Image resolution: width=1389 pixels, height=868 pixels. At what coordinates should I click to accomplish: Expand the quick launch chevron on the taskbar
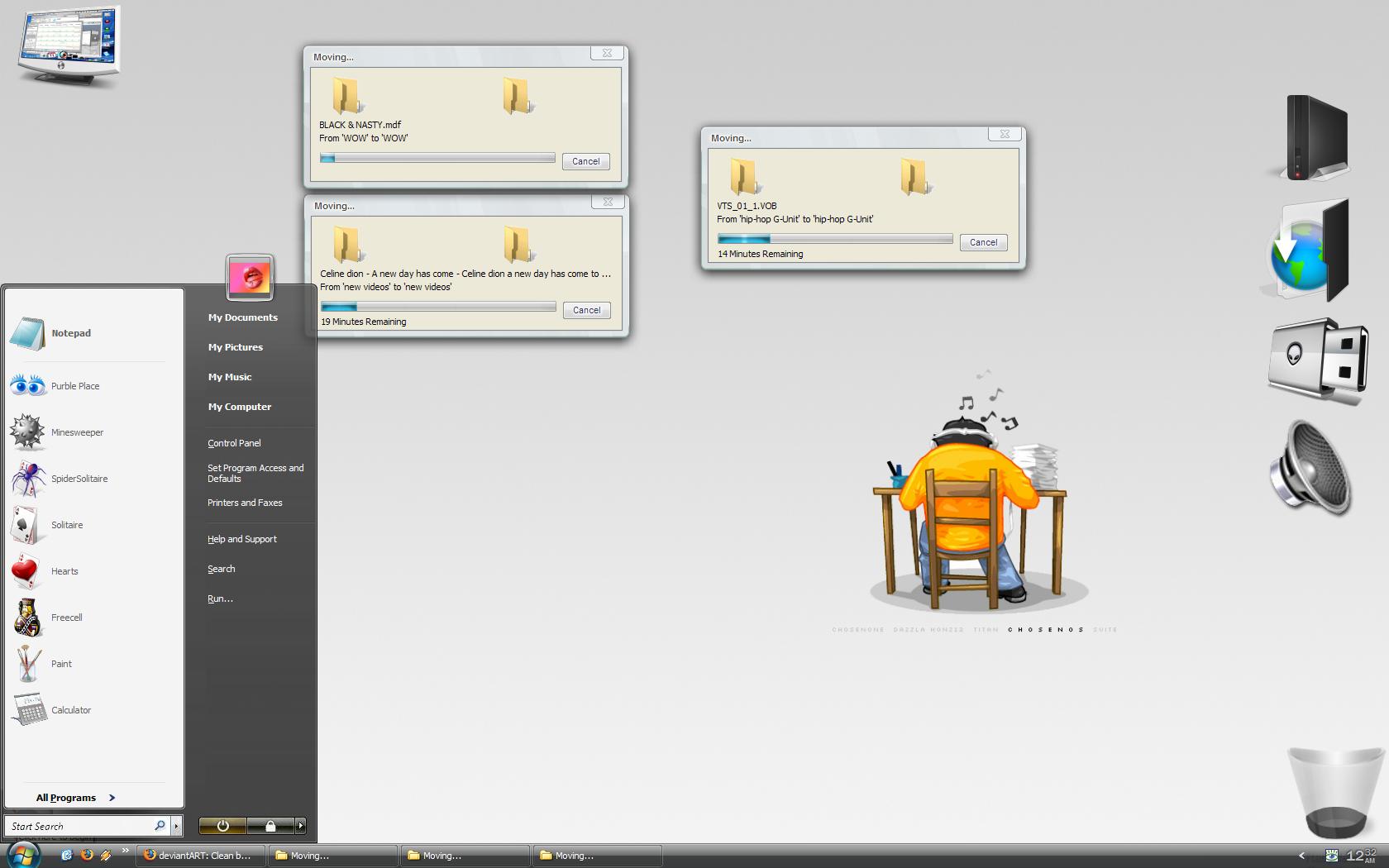125,852
